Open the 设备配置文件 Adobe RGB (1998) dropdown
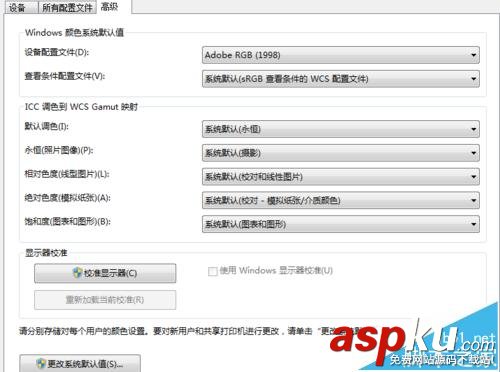 pyautogui.click(x=341, y=55)
